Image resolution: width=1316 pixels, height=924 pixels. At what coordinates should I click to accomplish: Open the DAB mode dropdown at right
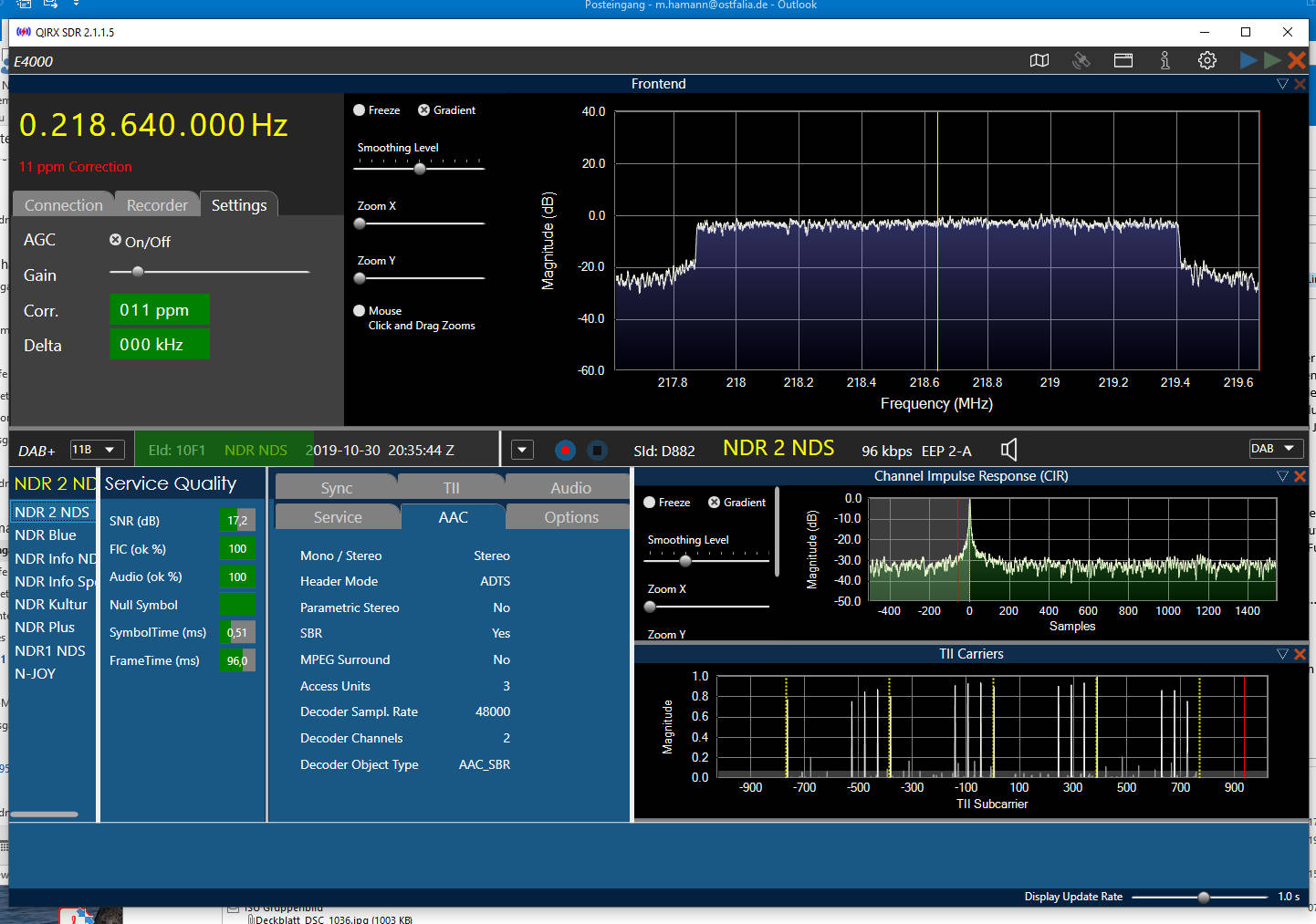pyautogui.click(x=1274, y=449)
